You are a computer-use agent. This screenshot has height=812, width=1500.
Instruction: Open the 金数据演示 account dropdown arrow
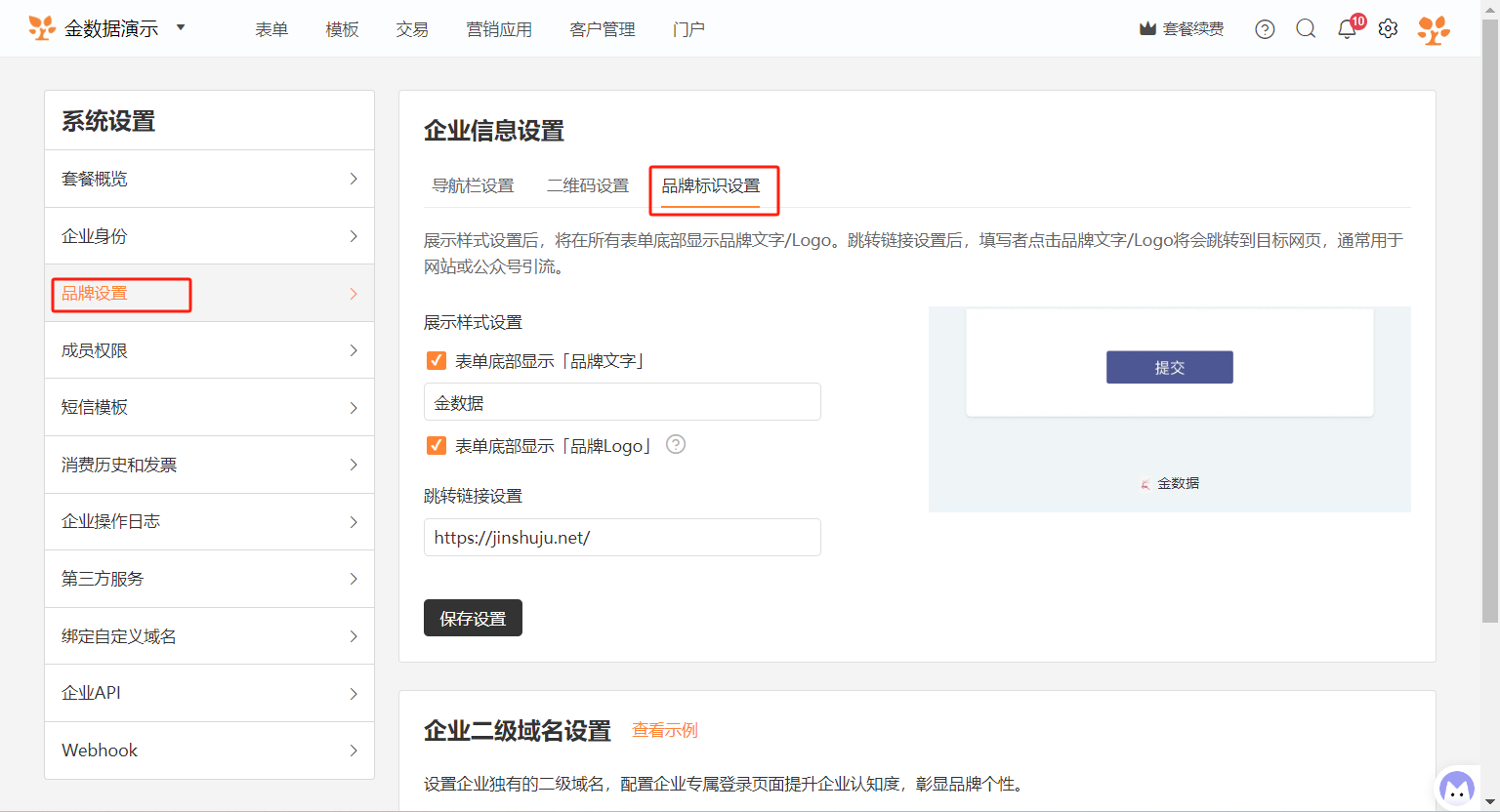[x=181, y=27]
